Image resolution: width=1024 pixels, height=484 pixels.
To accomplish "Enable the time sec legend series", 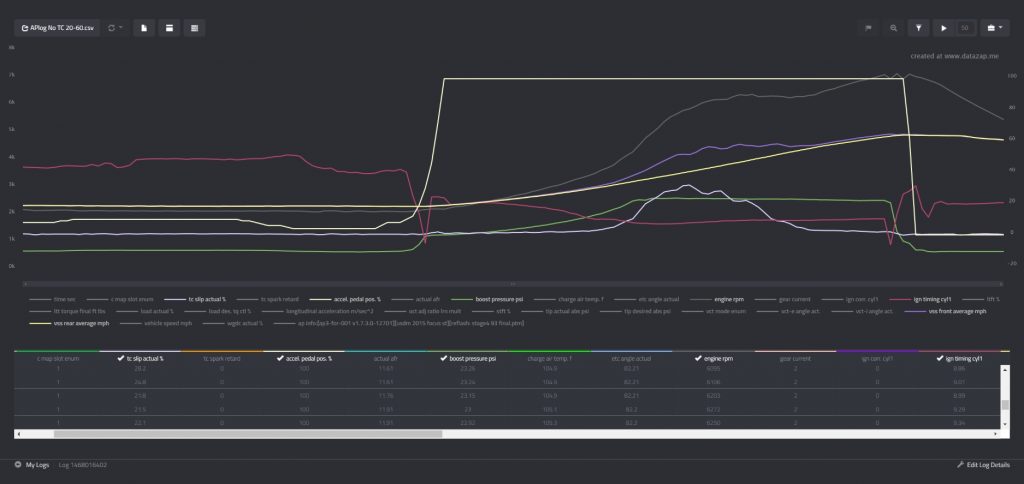I will tap(54, 299).
